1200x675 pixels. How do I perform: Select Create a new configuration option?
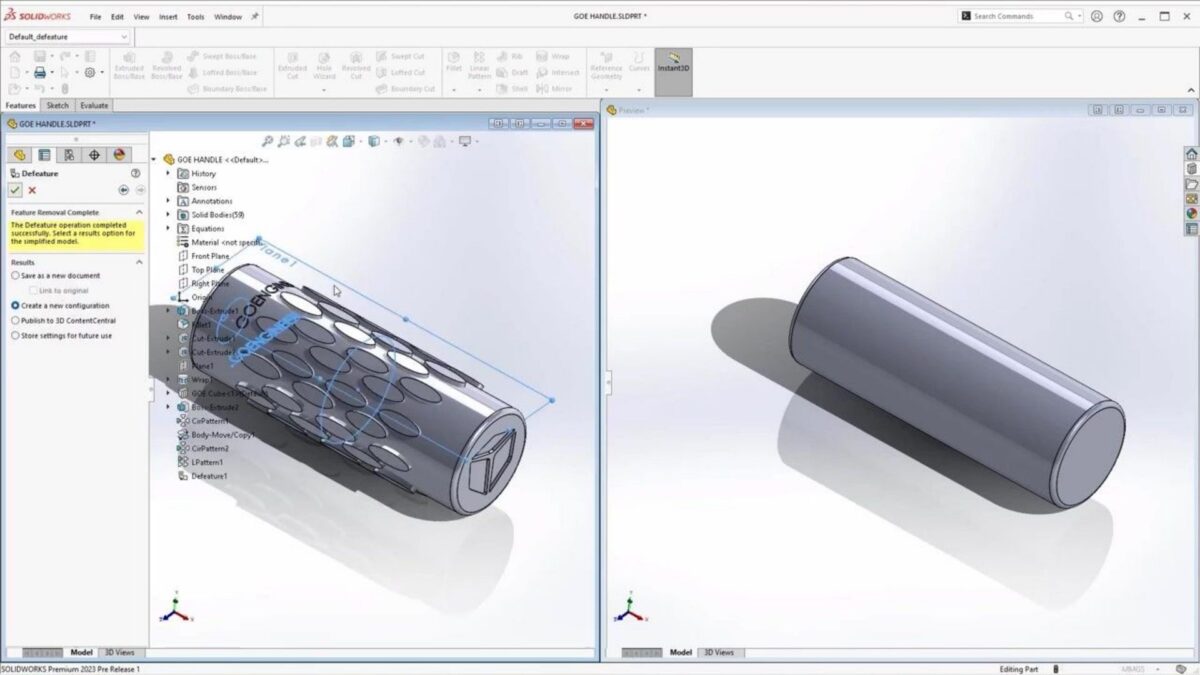click(x=60, y=305)
